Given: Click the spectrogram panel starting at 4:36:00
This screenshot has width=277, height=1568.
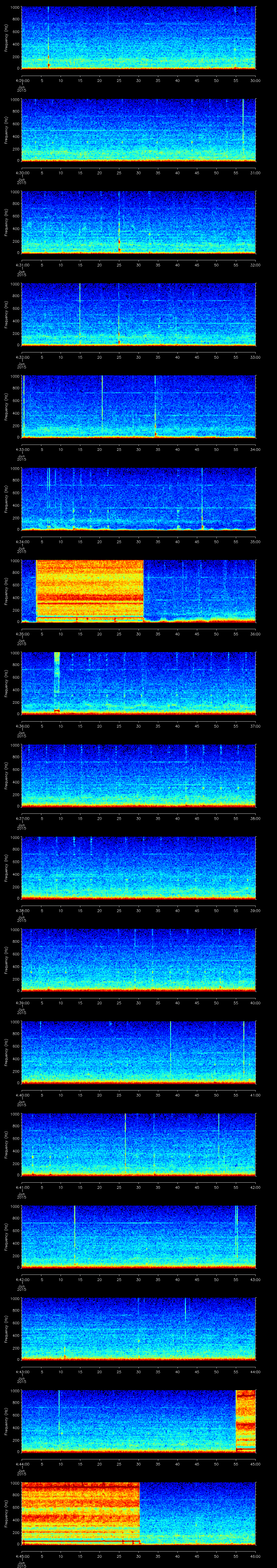Looking at the screenshot, I should (139, 683).
